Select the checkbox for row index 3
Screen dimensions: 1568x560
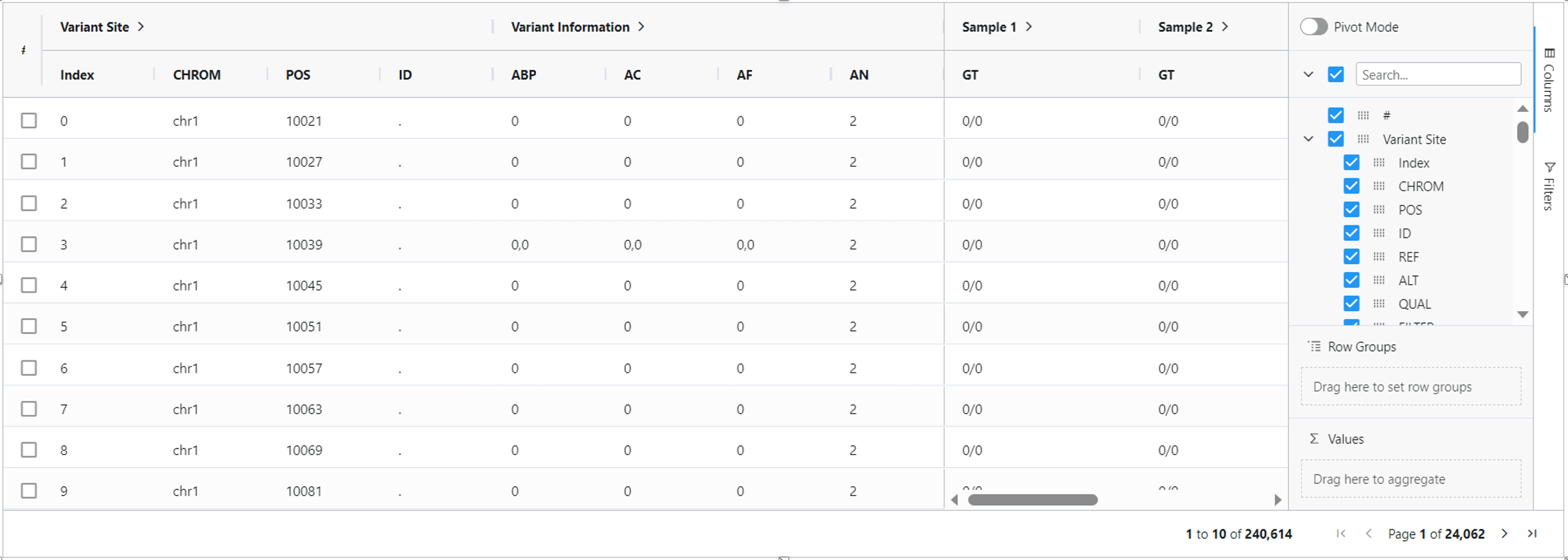(29, 244)
